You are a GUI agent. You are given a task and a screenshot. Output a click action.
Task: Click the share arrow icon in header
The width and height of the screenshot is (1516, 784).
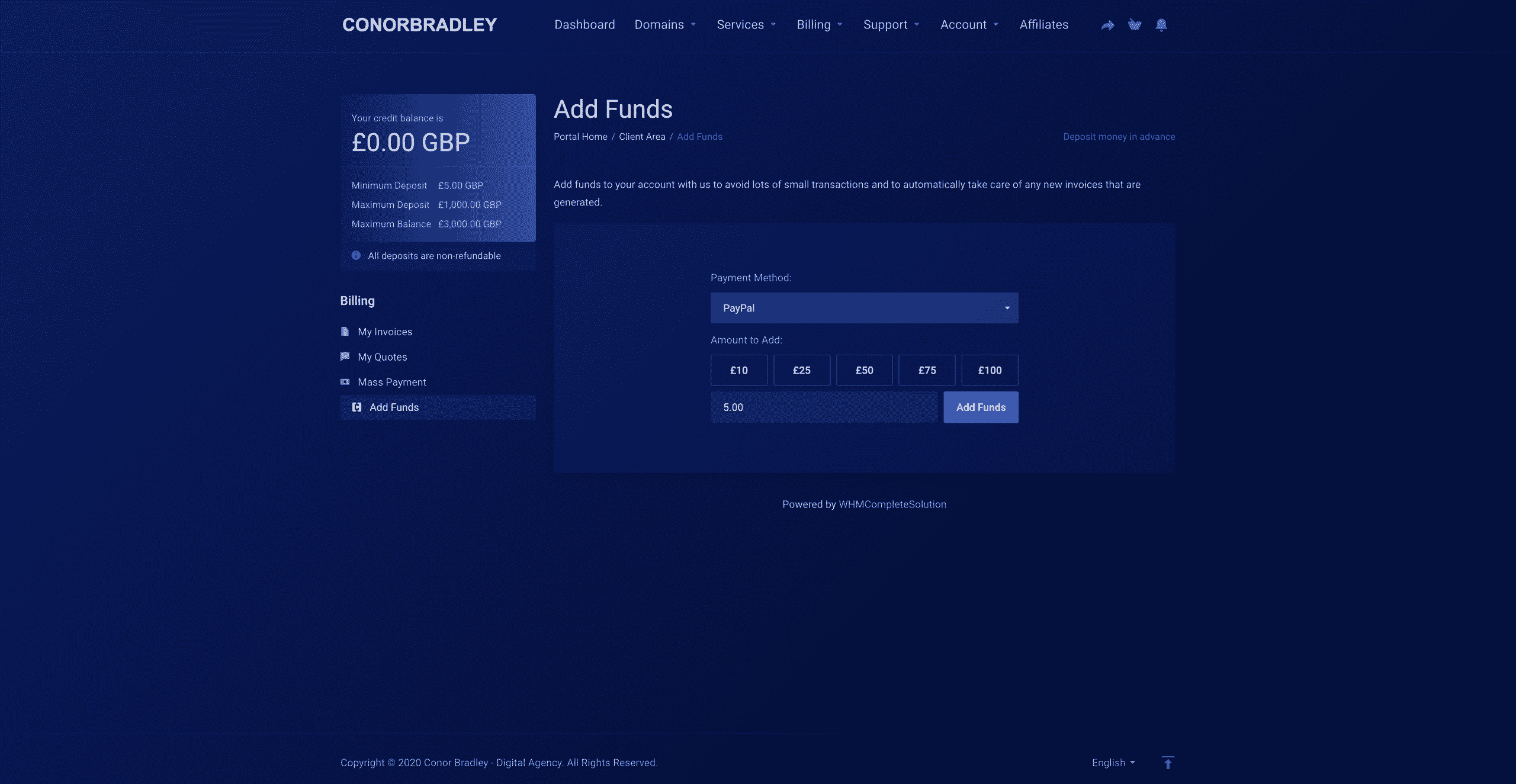[1107, 25]
